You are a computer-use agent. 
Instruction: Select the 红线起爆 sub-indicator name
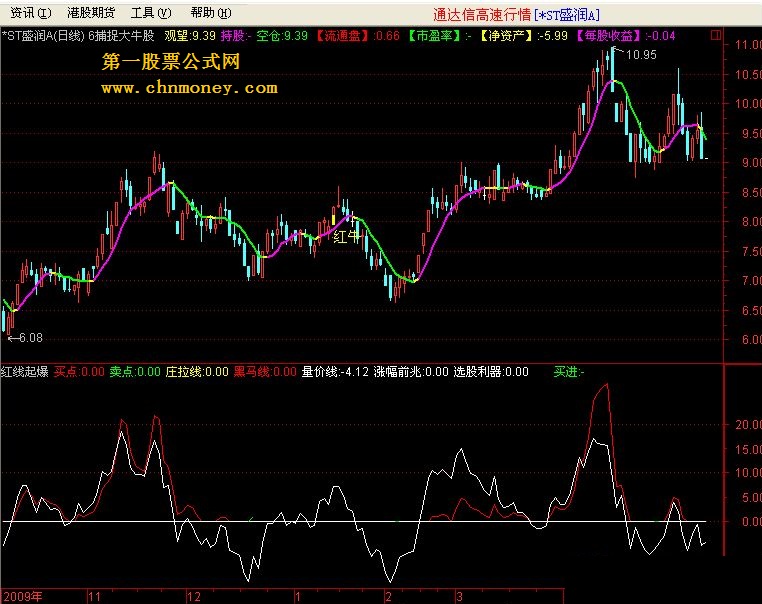tap(24, 372)
